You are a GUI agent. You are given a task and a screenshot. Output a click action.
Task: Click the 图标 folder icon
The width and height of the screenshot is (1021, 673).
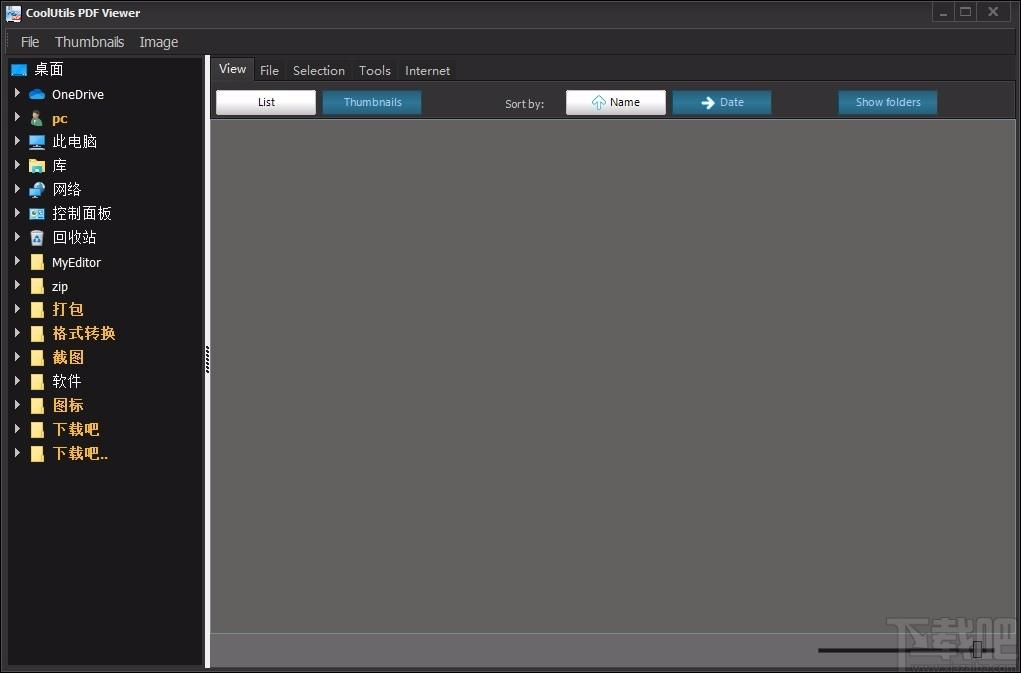[37, 405]
